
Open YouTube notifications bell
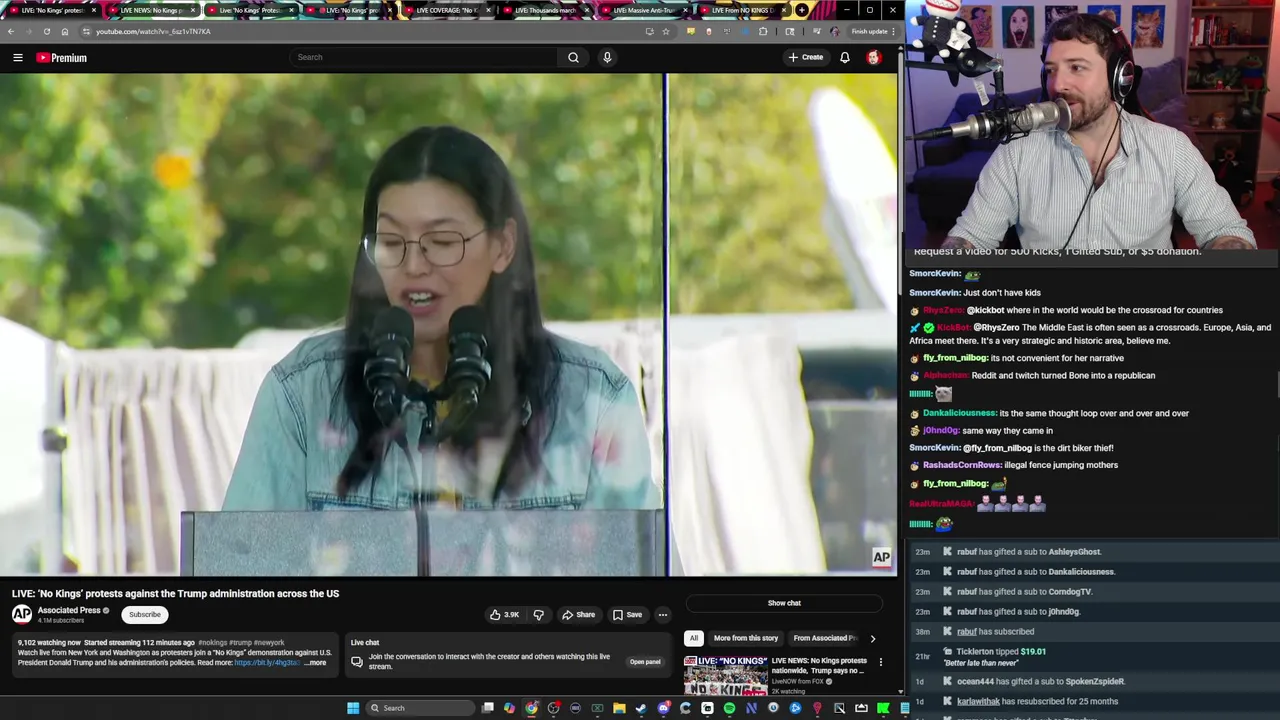(x=845, y=57)
